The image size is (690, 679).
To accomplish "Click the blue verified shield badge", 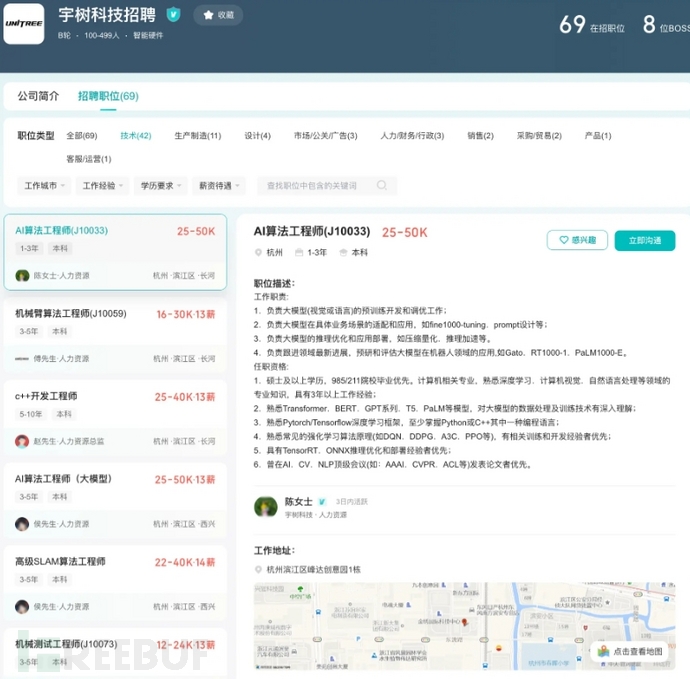I will 173,15.
